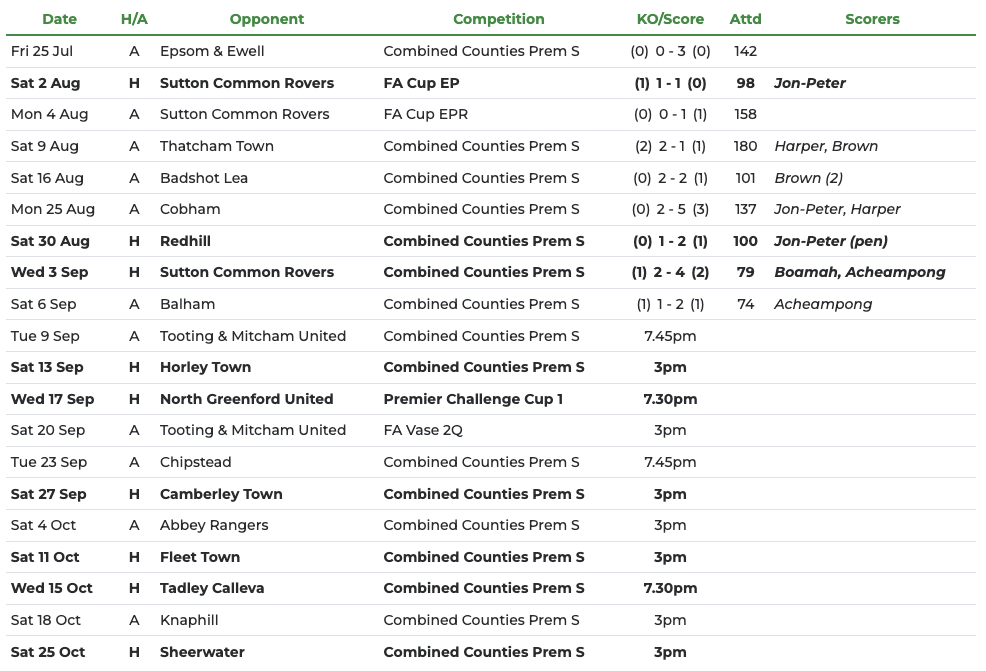Click the Scorers column header

pyautogui.click(x=872, y=19)
